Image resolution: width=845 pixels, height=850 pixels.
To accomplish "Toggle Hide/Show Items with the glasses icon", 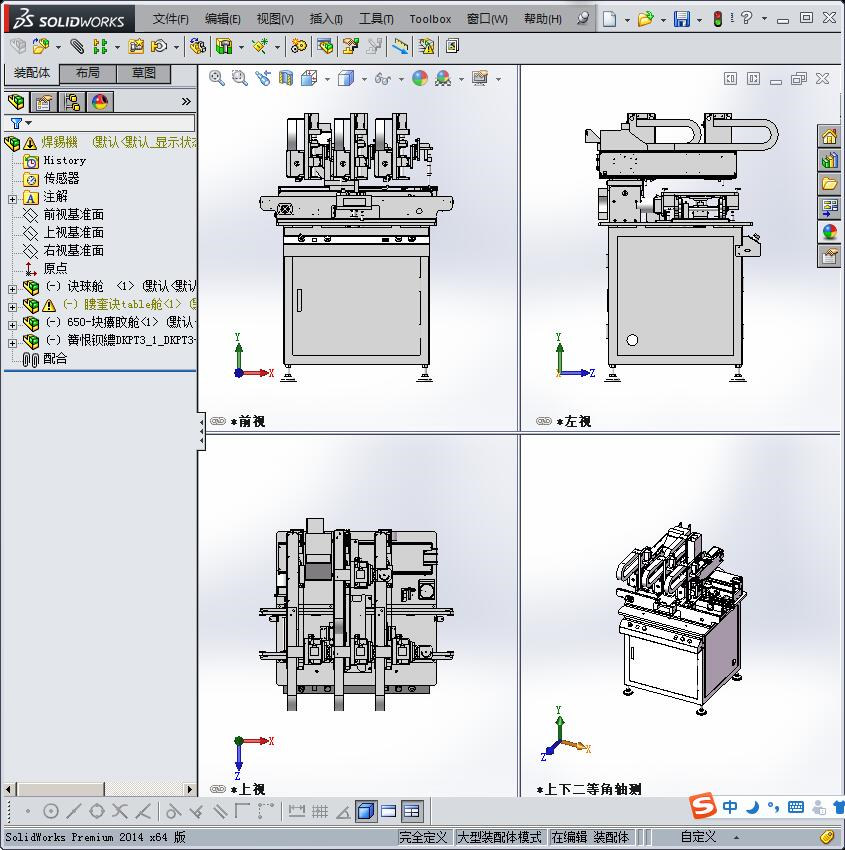I will (382, 78).
